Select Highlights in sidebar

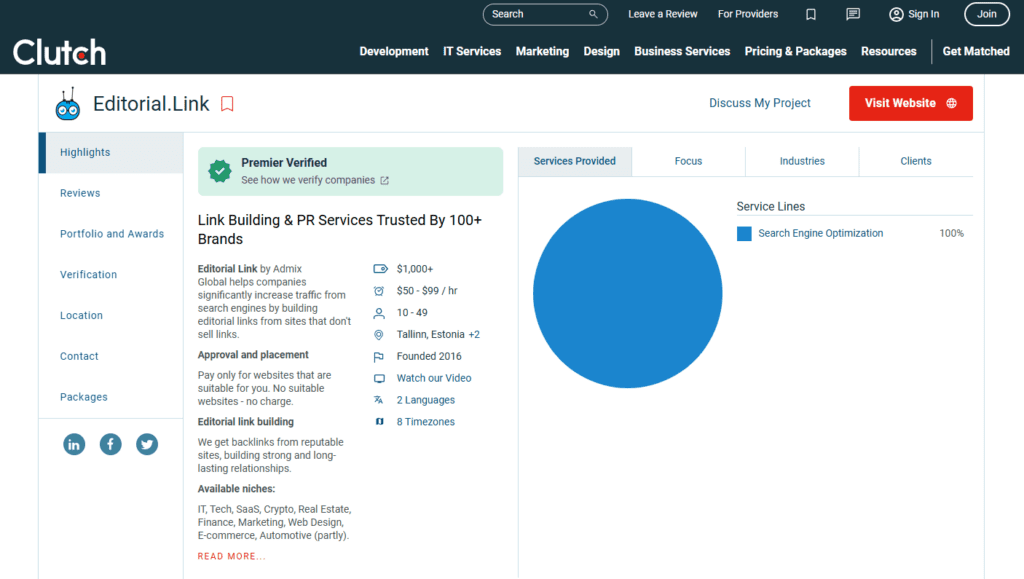point(111,152)
